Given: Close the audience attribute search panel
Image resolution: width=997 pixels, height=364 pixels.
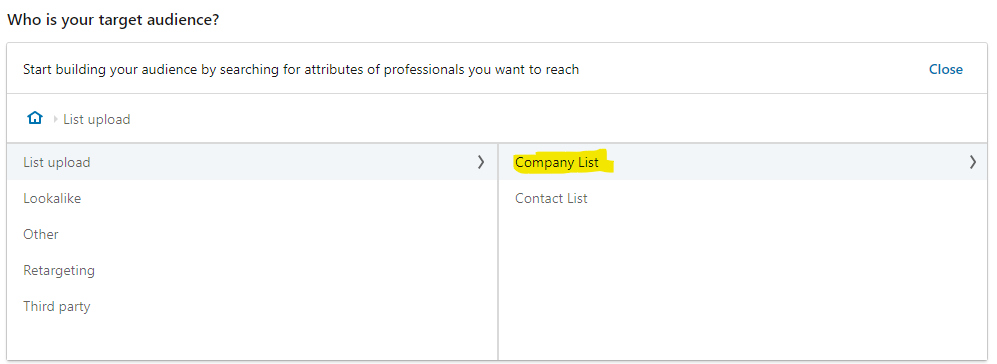Looking at the screenshot, I should 945,69.
